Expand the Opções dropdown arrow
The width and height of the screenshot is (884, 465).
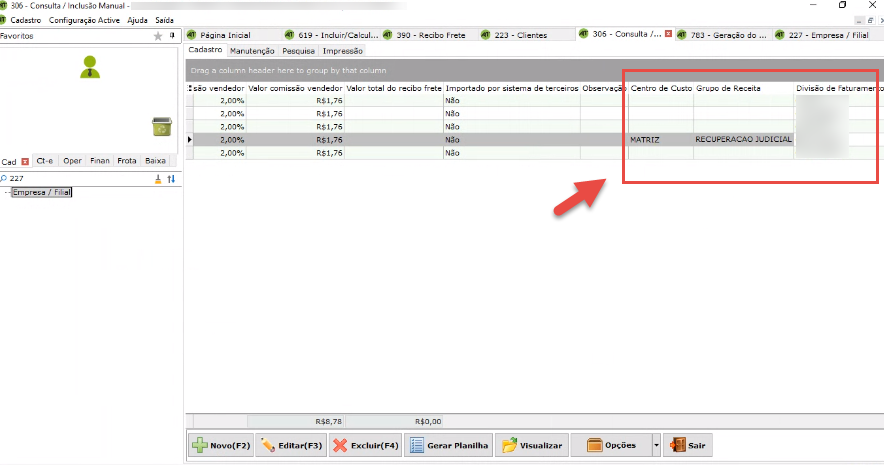click(x=655, y=446)
